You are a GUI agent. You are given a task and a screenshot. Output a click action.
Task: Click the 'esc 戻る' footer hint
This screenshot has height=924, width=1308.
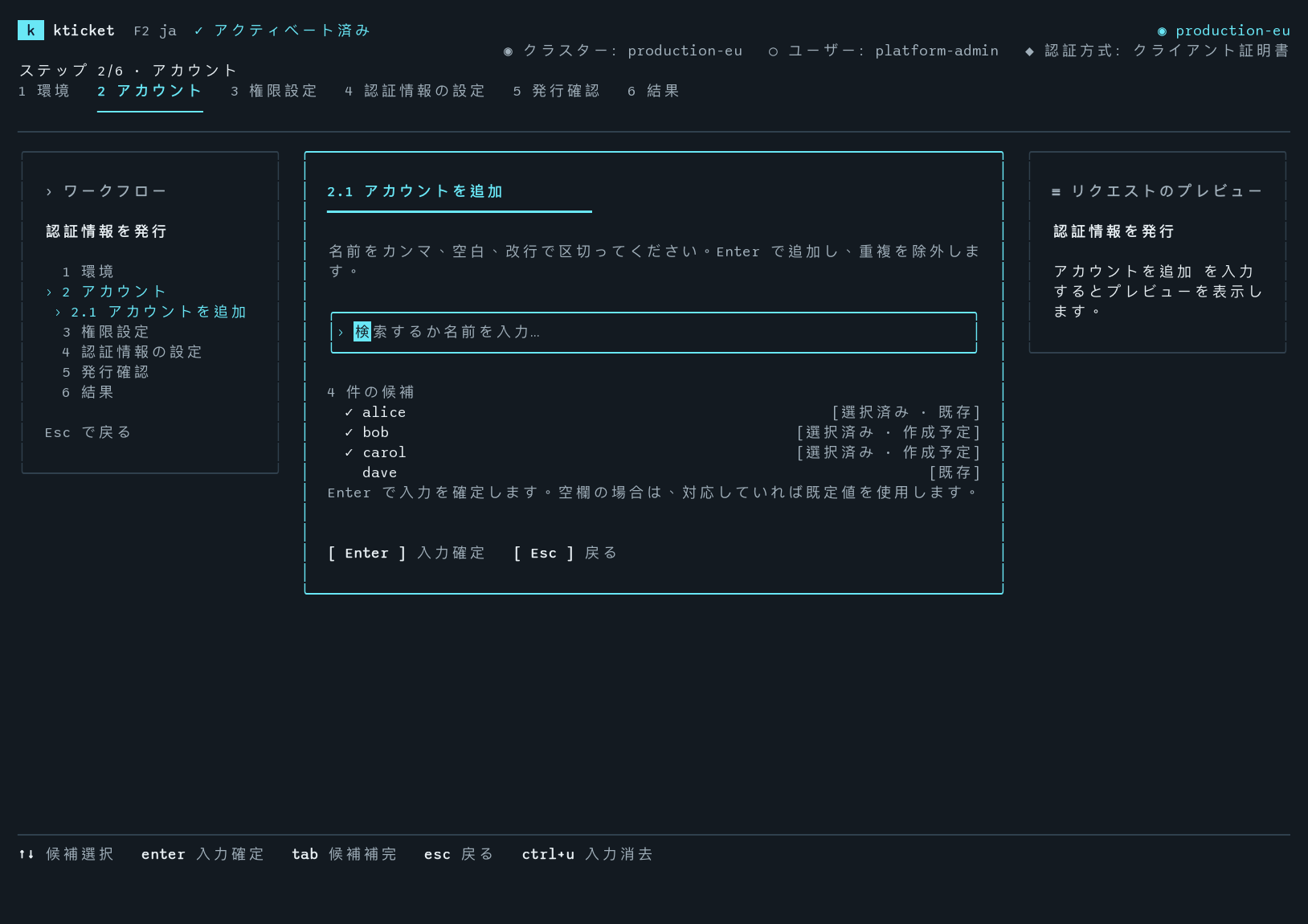point(460,854)
